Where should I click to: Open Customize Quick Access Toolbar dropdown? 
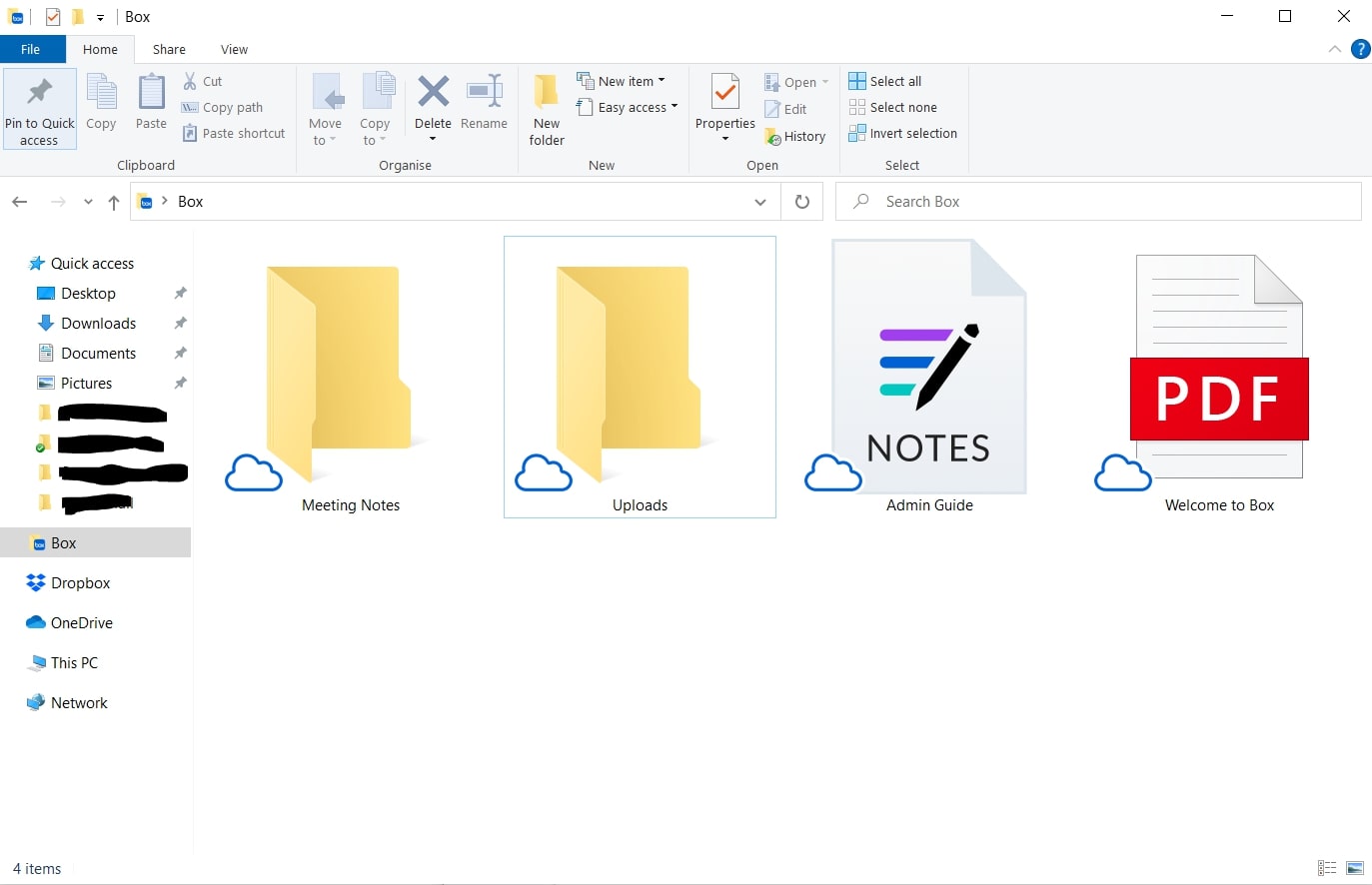point(100,18)
